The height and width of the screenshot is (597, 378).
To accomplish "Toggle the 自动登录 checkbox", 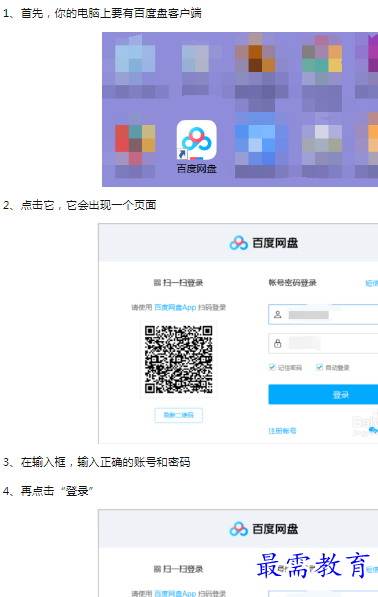I will tap(320, 367).
